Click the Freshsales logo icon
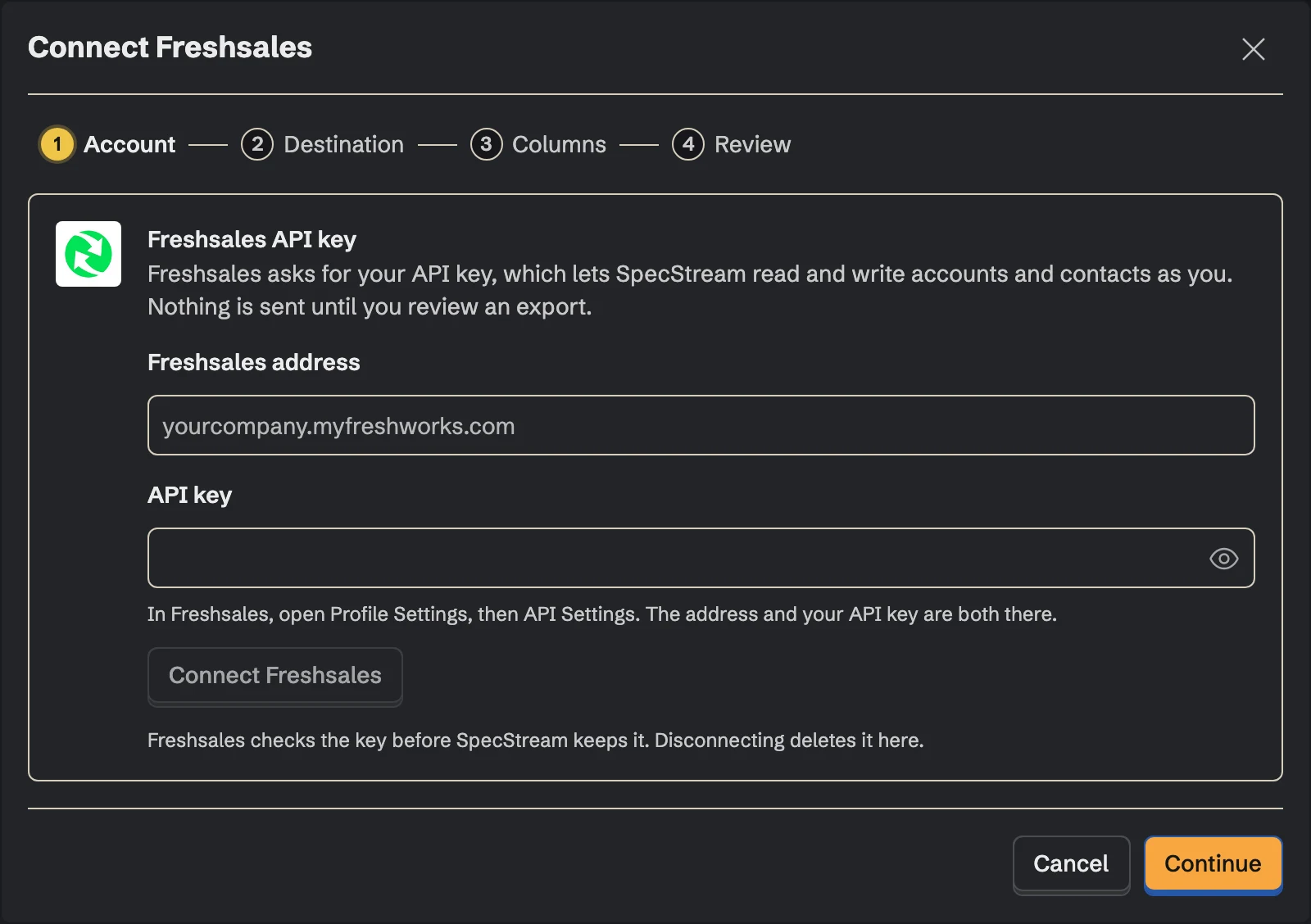Viewport: 1311px width, 924px height. click(x=88, y=254)
